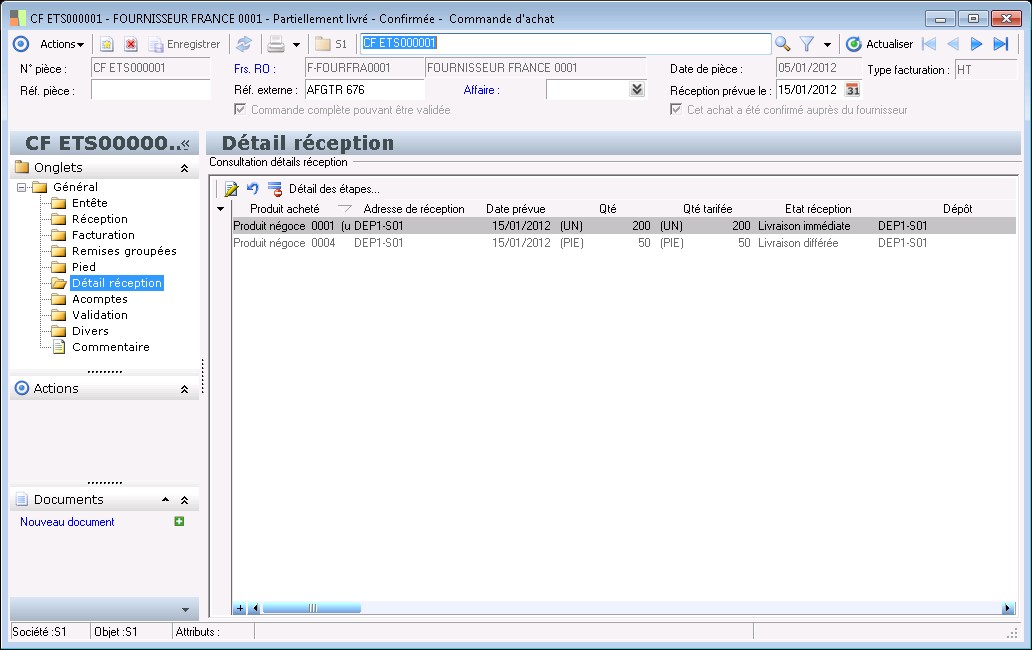Click the S1 folder button
This screenshot has width=1032, height=650.
[331, 44]
